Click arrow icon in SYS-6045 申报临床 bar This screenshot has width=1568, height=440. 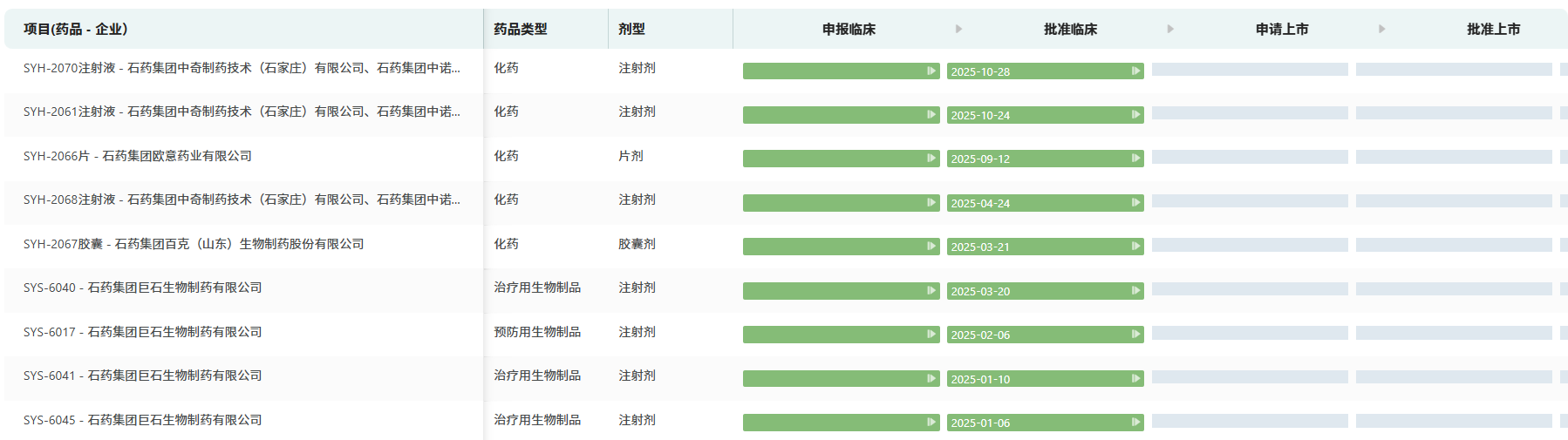click(x=931, y=423)
